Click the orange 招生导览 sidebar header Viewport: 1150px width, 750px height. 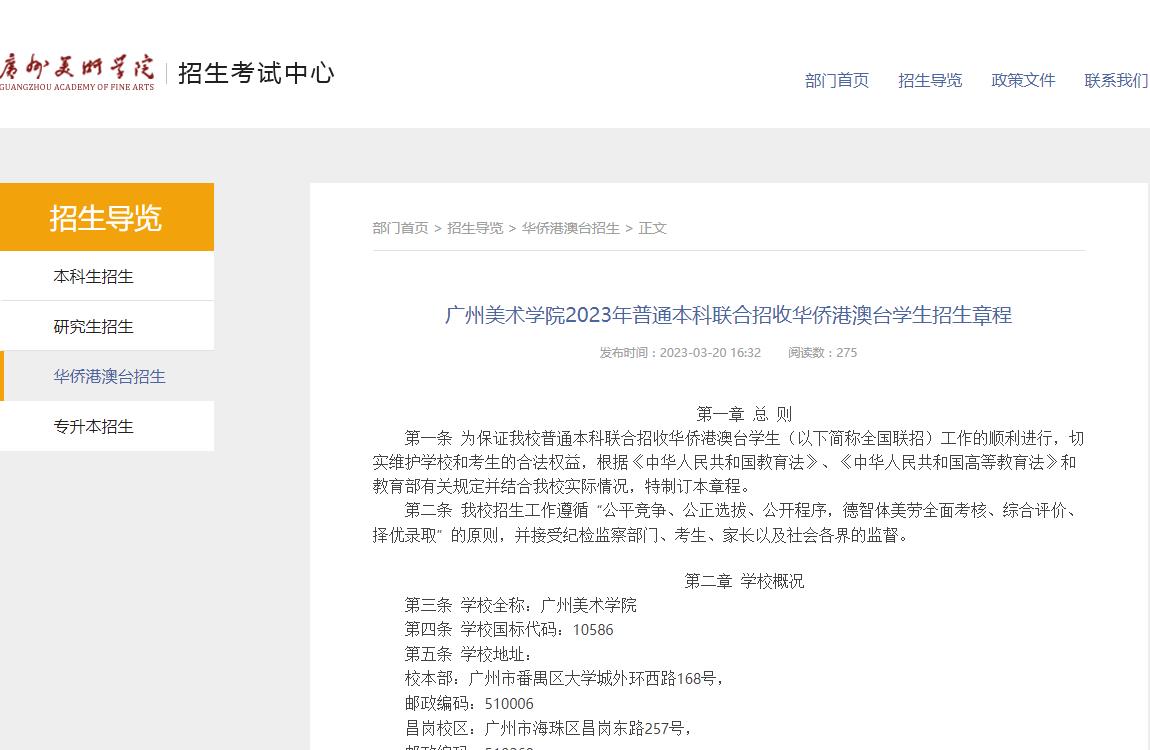click(107, 217)
